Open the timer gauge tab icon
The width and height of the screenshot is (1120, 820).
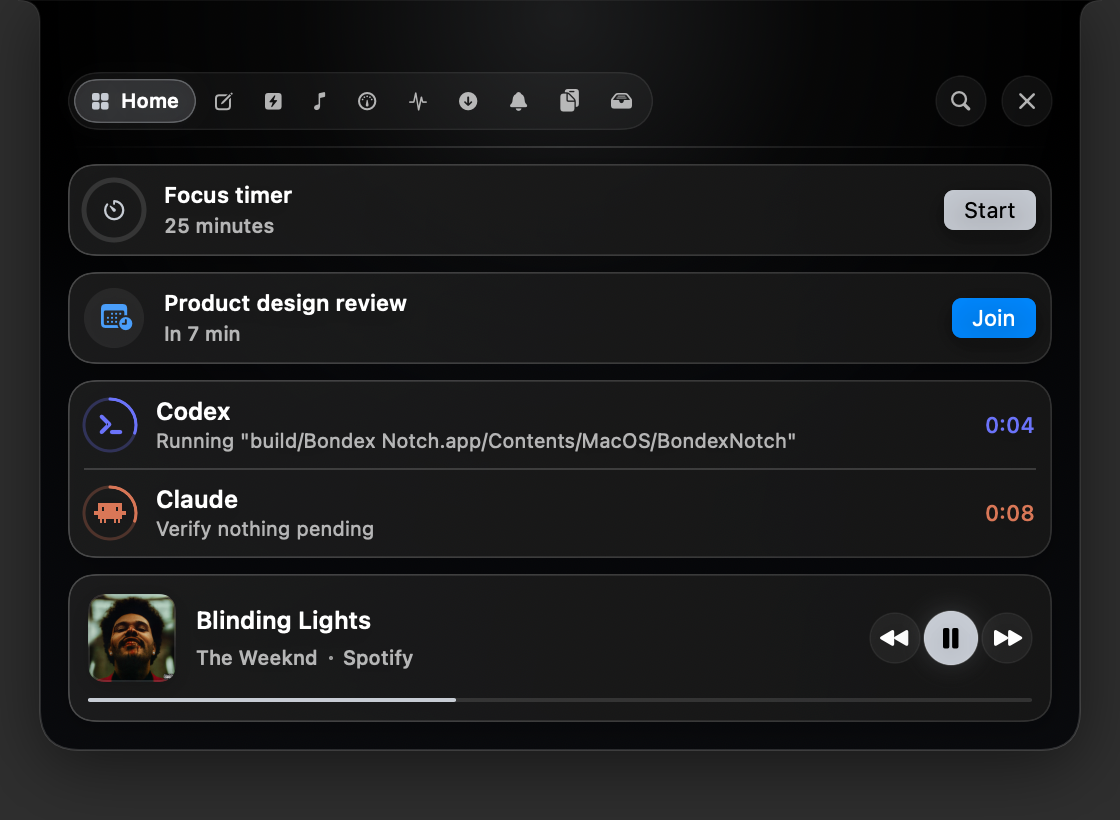367,101
